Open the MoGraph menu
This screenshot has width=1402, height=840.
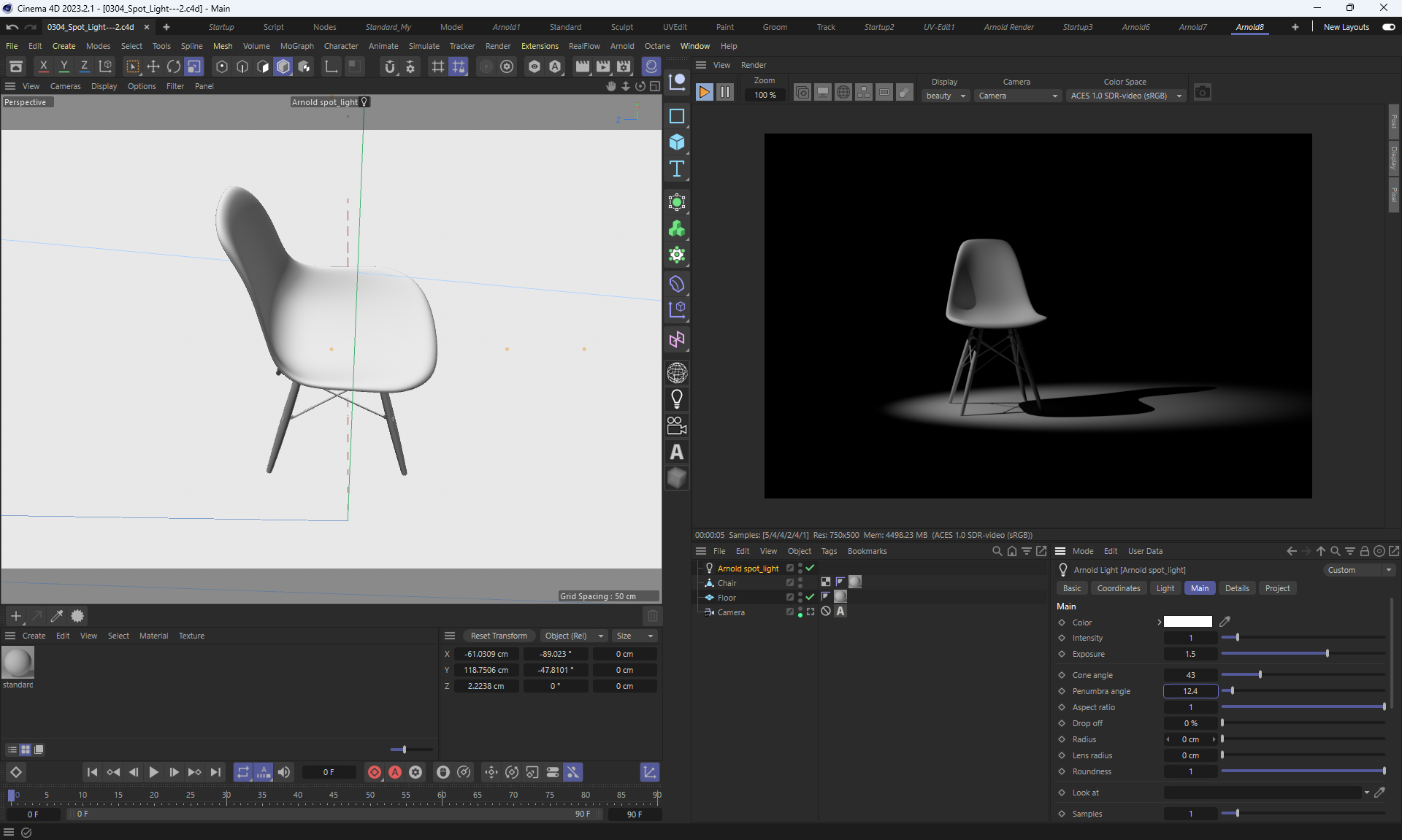coord(296,46)
